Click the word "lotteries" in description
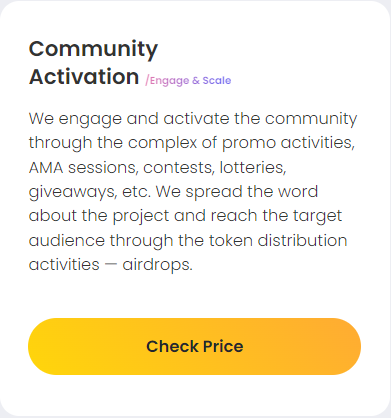 coord(253,167)
